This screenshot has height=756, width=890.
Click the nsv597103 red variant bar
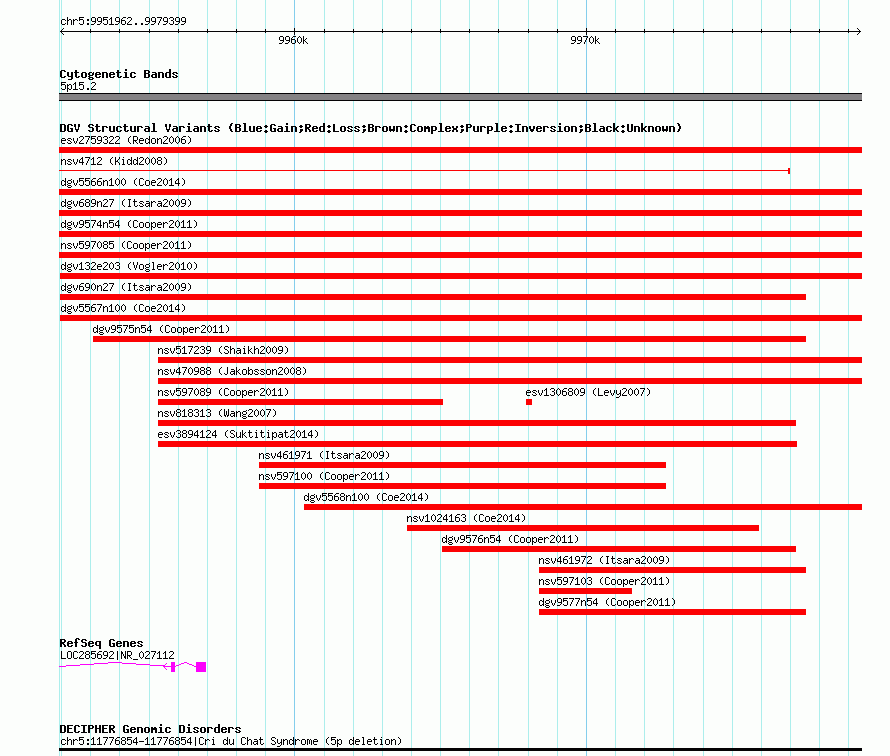[585, 591]
